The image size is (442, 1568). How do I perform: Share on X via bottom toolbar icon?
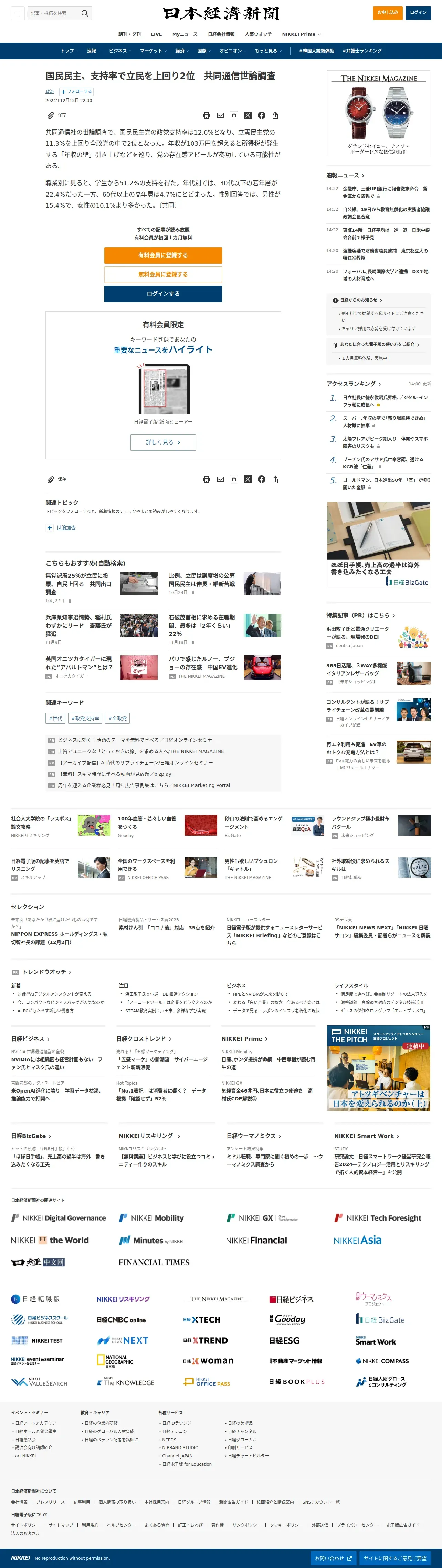point(248,479)
